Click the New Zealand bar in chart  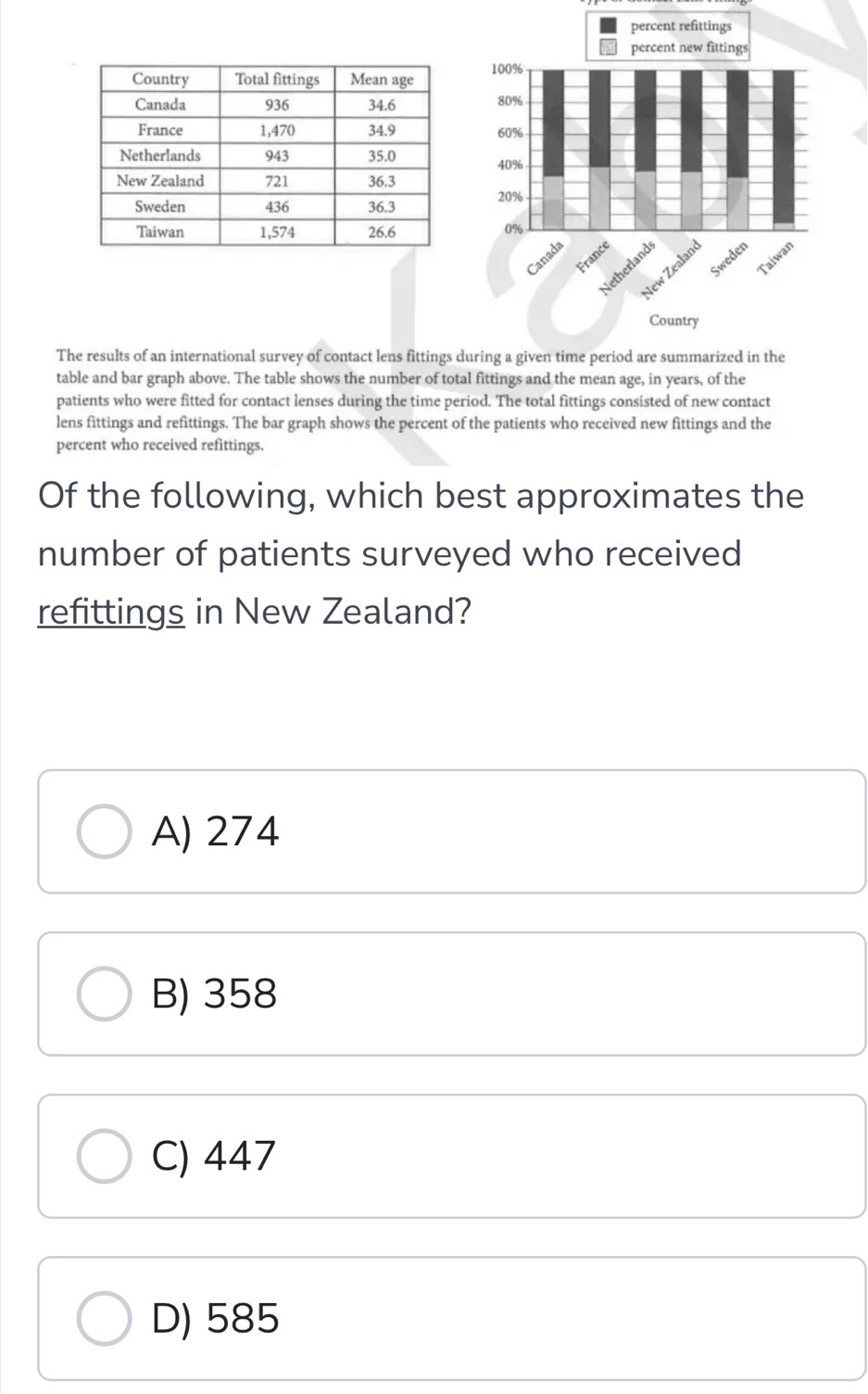pyautogui.click(x=691, y=148)
